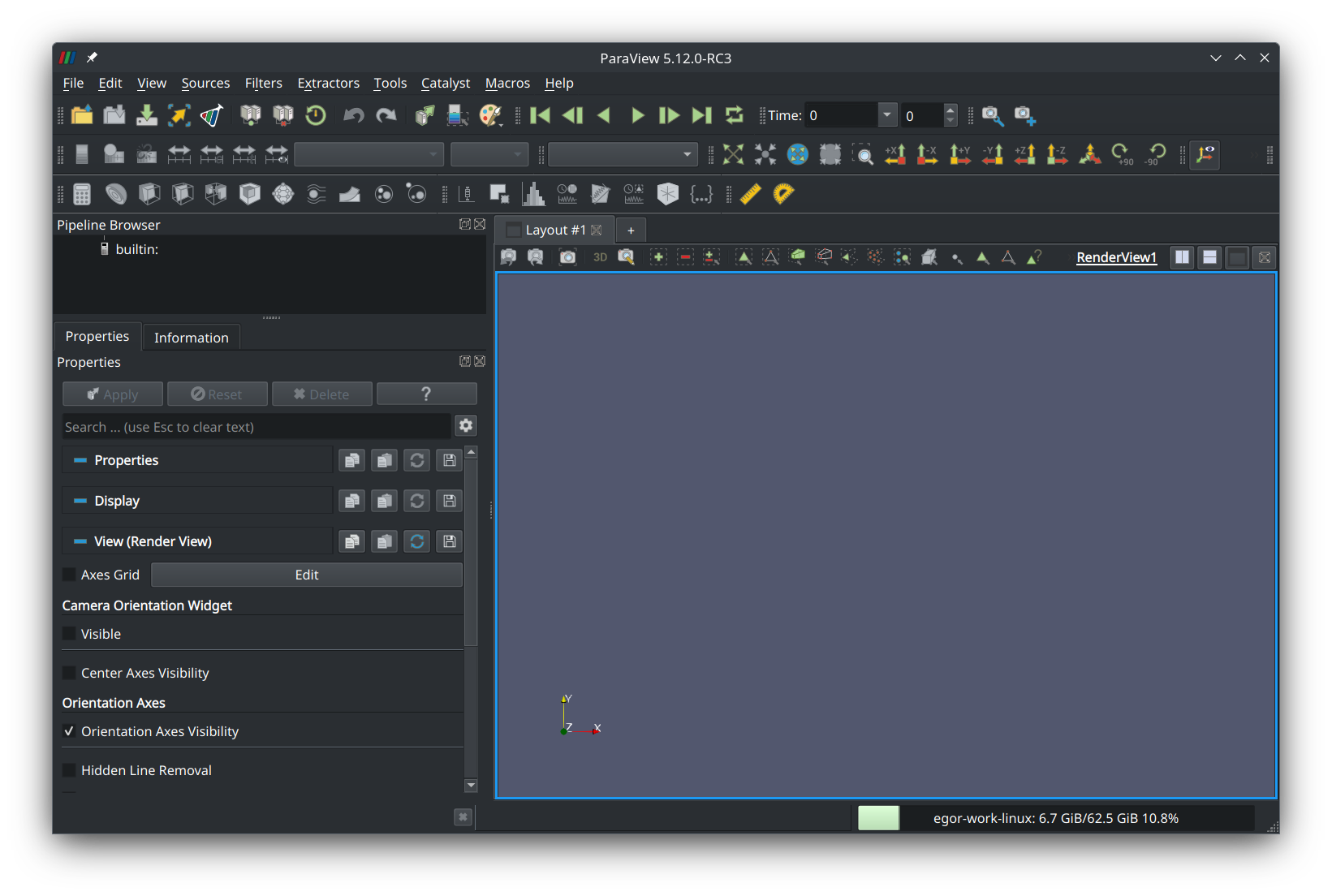Enable Hidden Line Removal checkbox
Viewport: 1332px width, 896px height.
point(70,770)
